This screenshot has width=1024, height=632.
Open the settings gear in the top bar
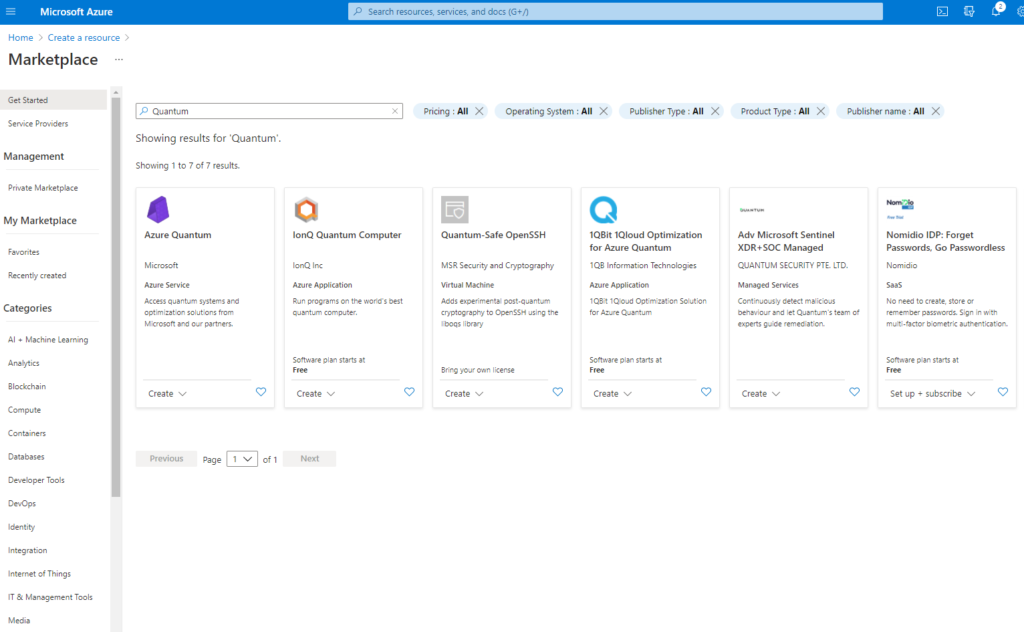[1020, 11]
